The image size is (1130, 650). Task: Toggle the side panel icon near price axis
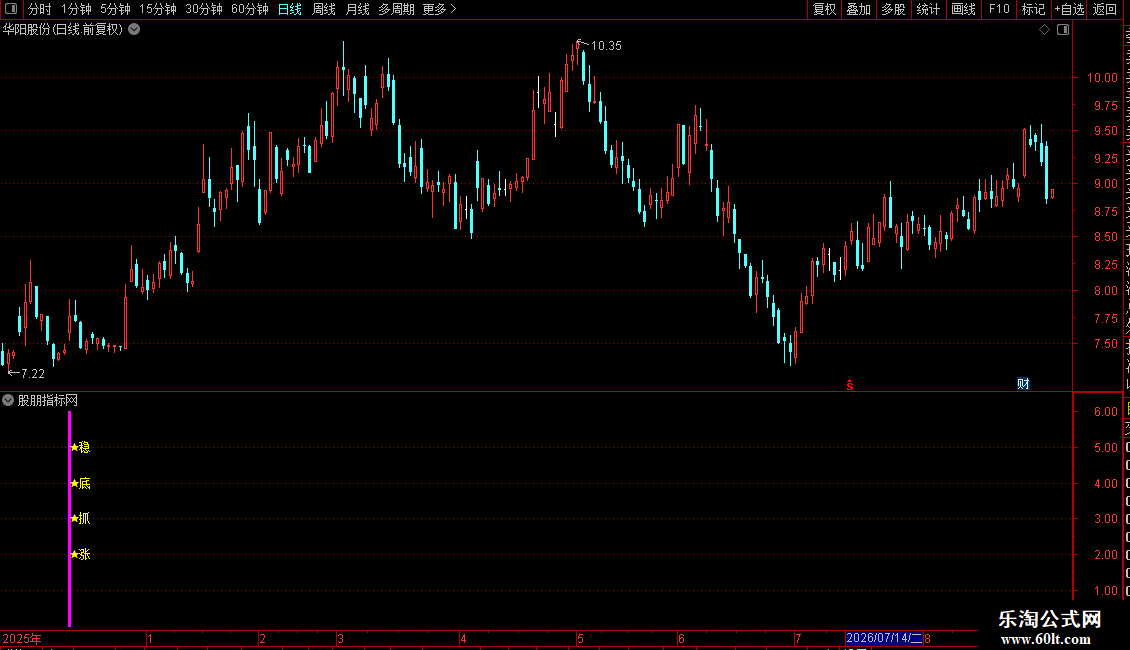point(1063,30)
